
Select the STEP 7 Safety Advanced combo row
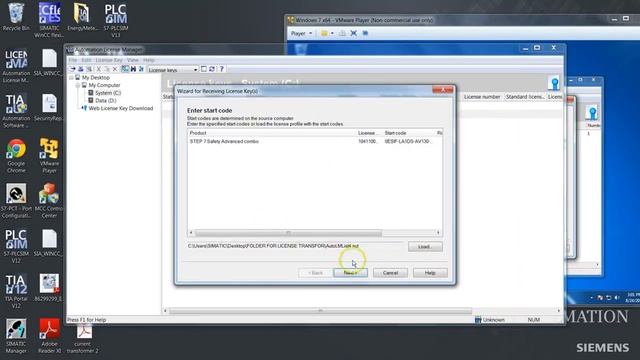click(x=315, y=141)
